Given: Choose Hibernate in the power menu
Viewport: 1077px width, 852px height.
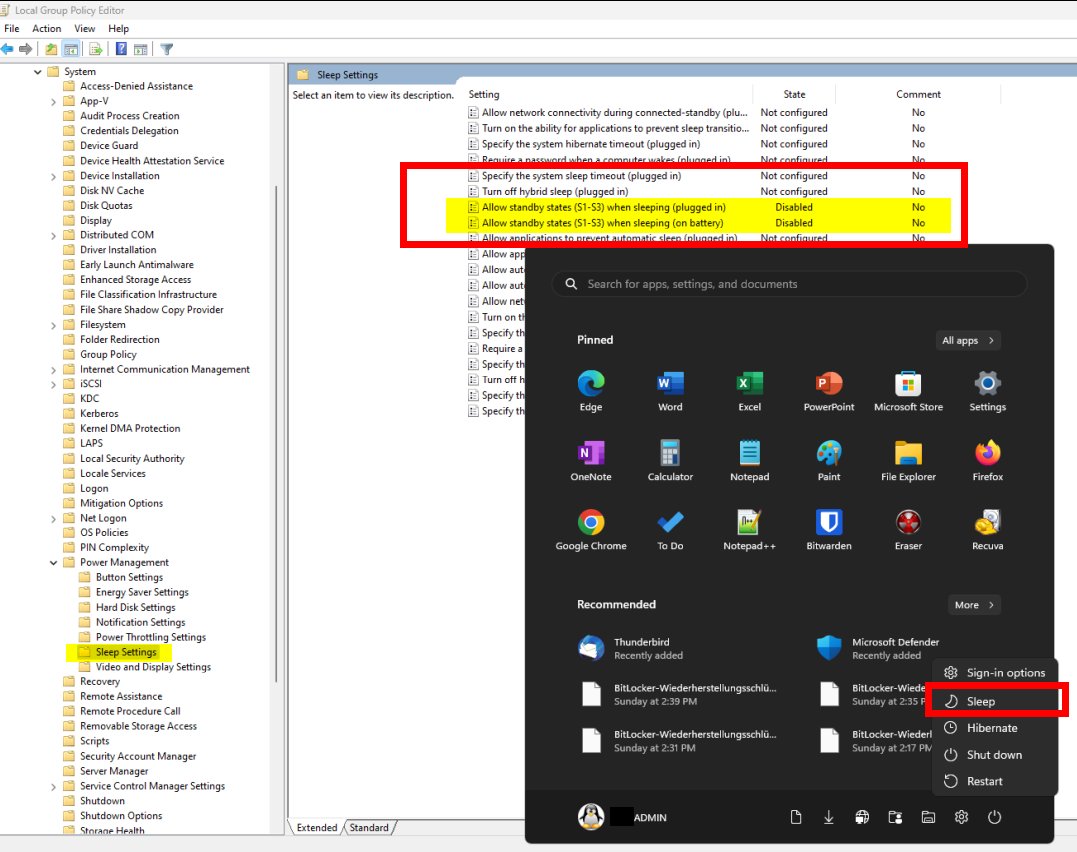Looking at the screenshot, I should (x=994, y=728).
